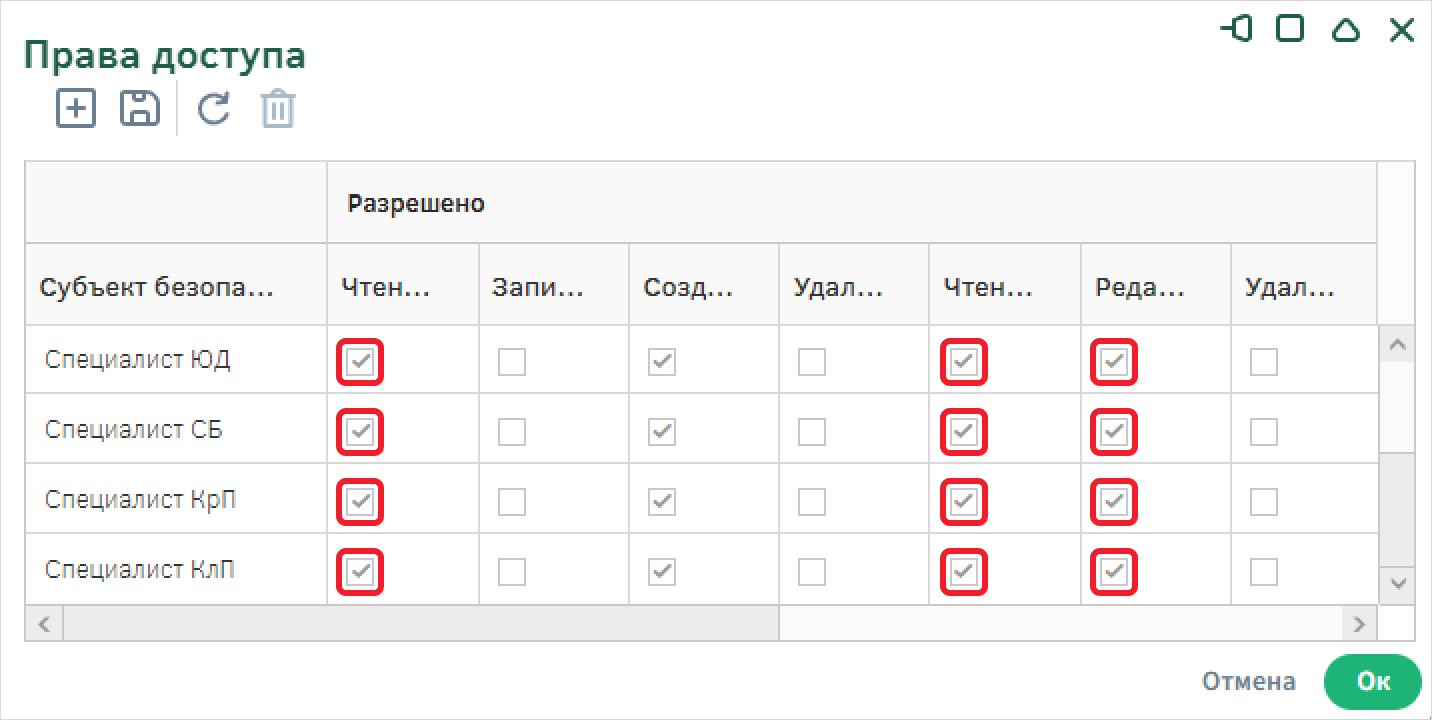Click the collapse triangle icon at top

pyautogui.click(x=1346, y=30)
